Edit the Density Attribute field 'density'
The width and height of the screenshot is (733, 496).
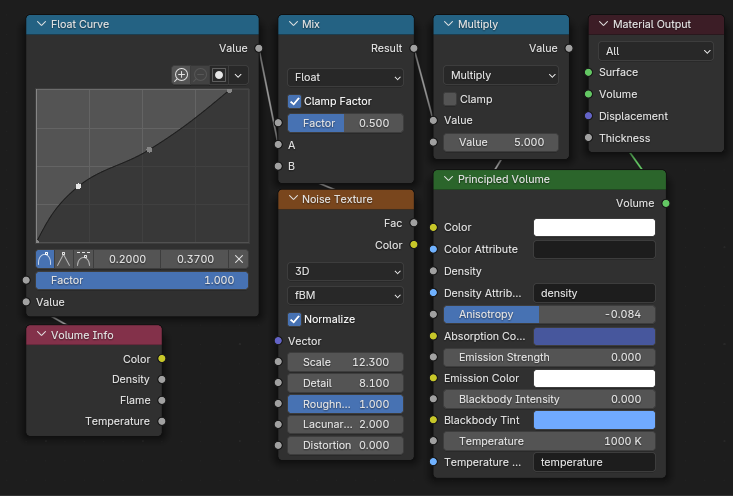(x=594, y=293)
